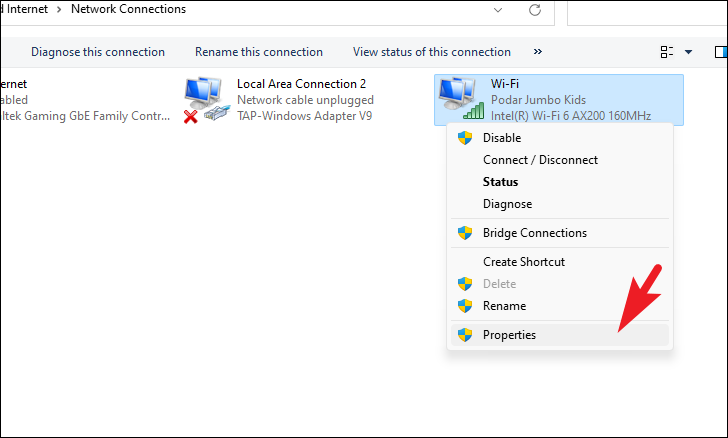Click the change view layout icon
This screenshot has width=728, height=438.
667,52
